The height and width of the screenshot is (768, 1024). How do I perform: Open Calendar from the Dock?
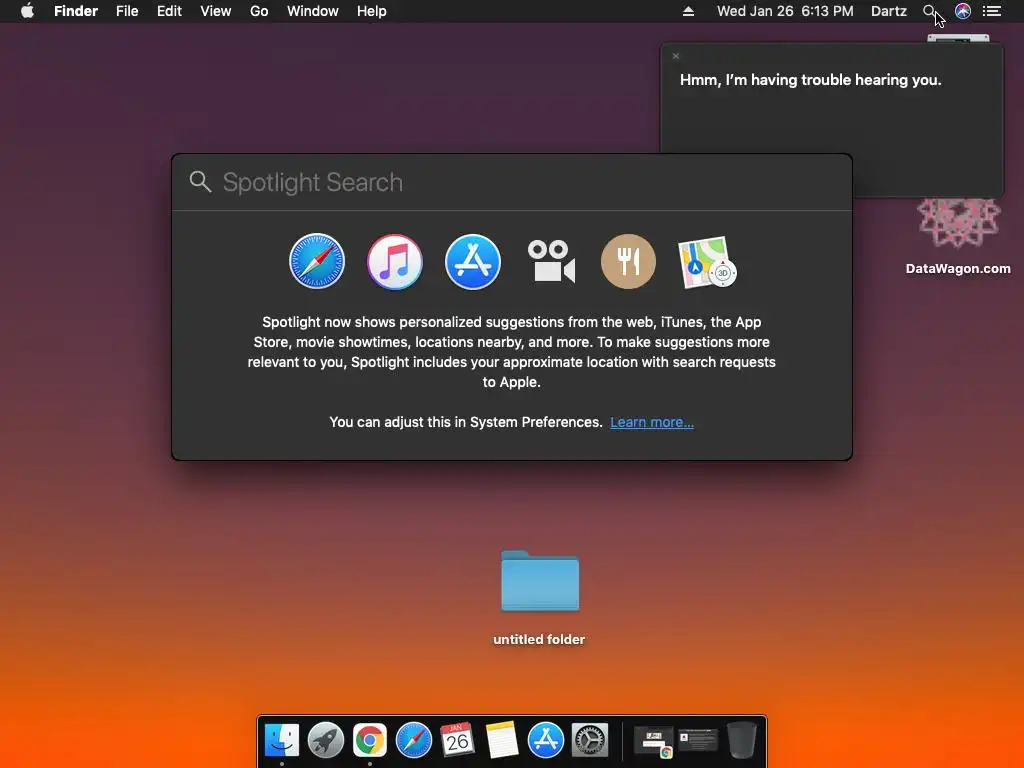point(457,740)
